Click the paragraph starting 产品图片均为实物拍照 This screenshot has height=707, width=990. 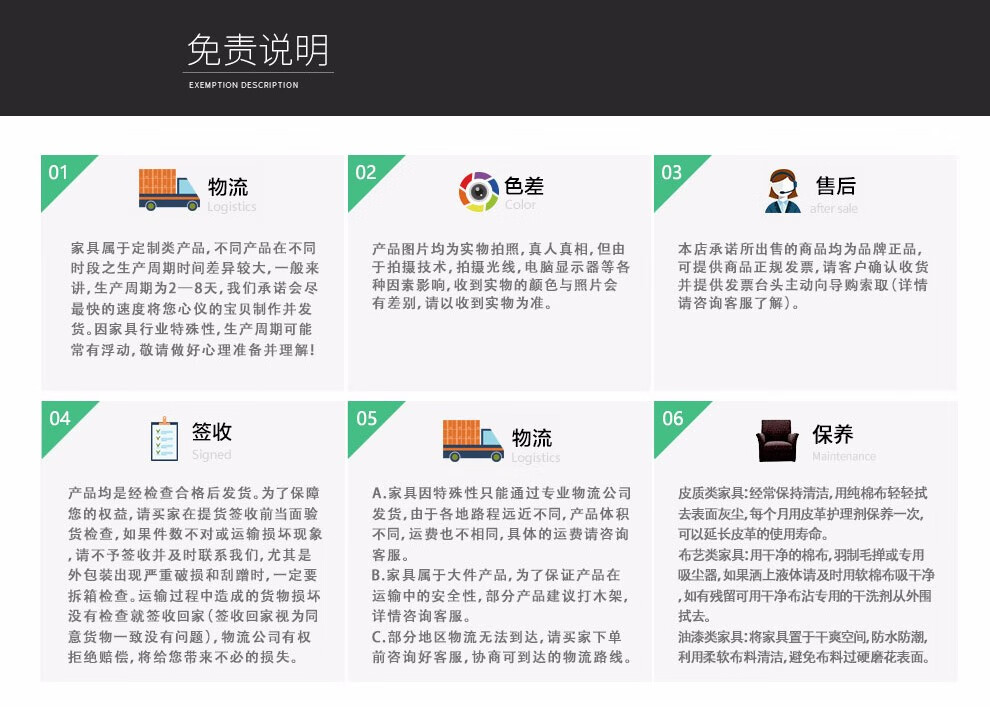tap(501, 276)
